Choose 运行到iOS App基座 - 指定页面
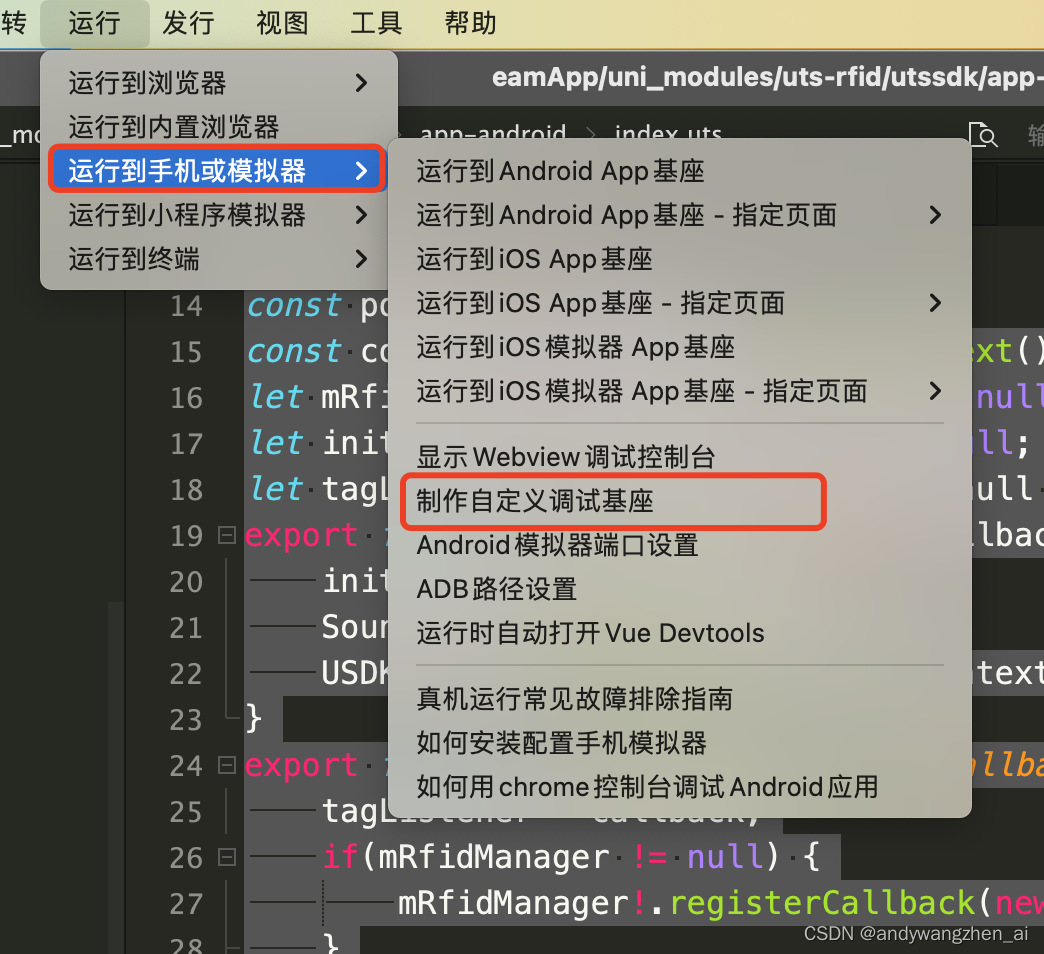Screen dimensions: 1044x954 (679, 303)
